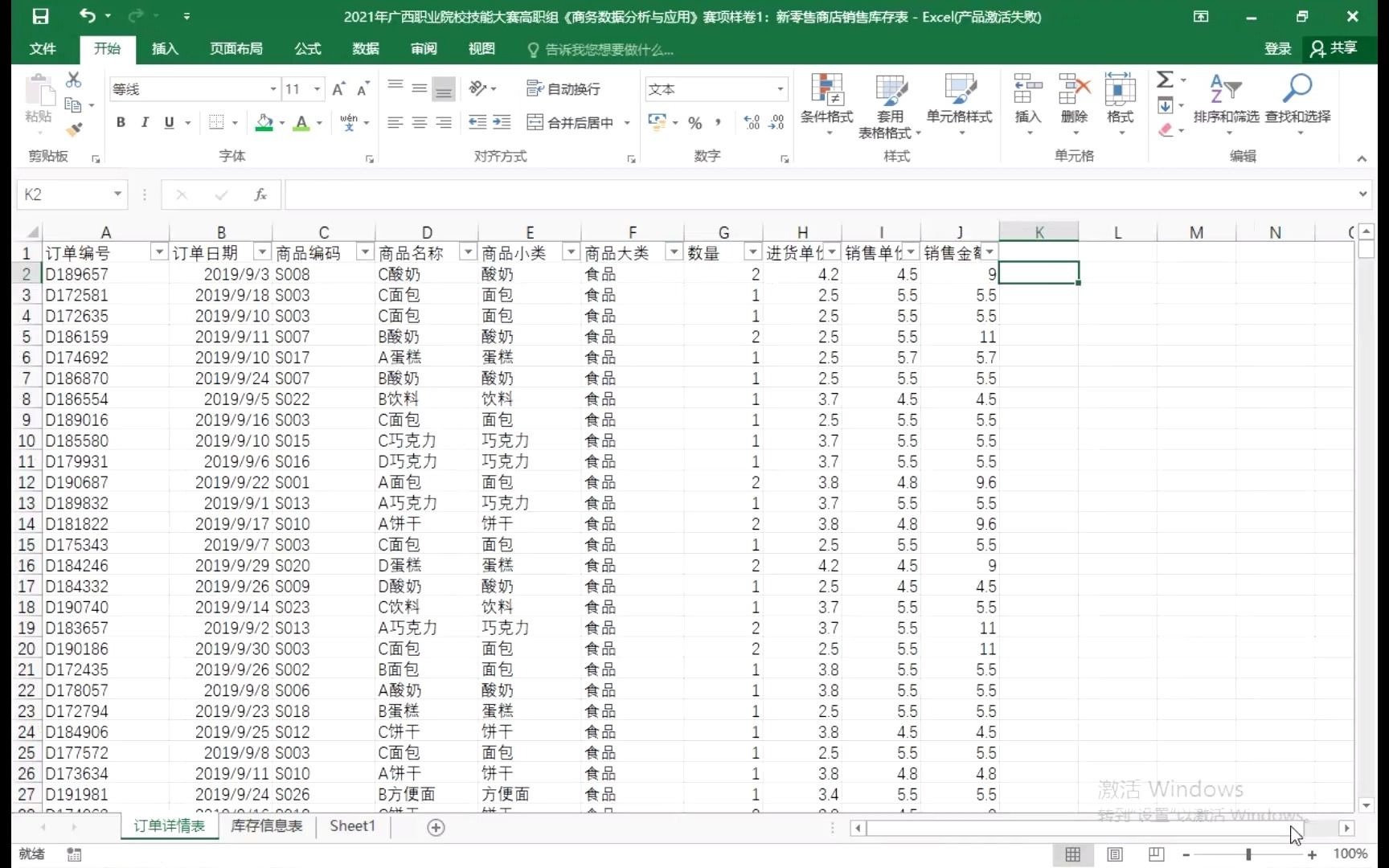Toggle Bold formatting
Image resolution: width=1389 pixels, height=868 pixels.
tap(121, 122)
